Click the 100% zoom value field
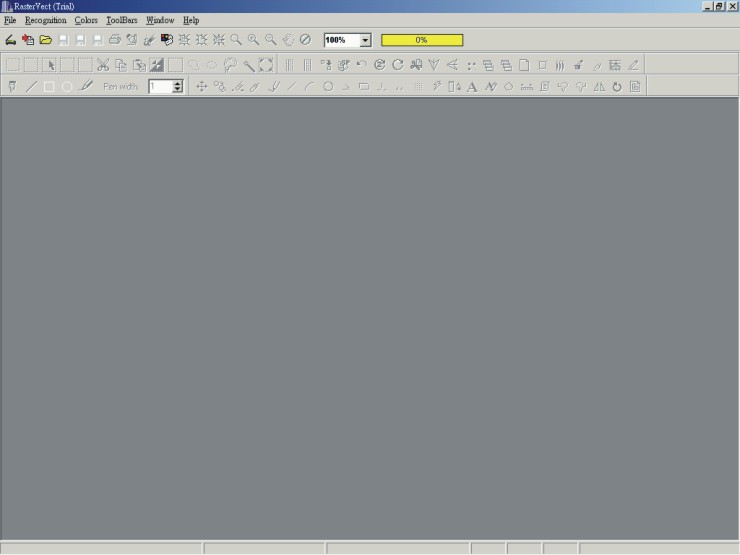Screen dimensions: 740x555 342,41
